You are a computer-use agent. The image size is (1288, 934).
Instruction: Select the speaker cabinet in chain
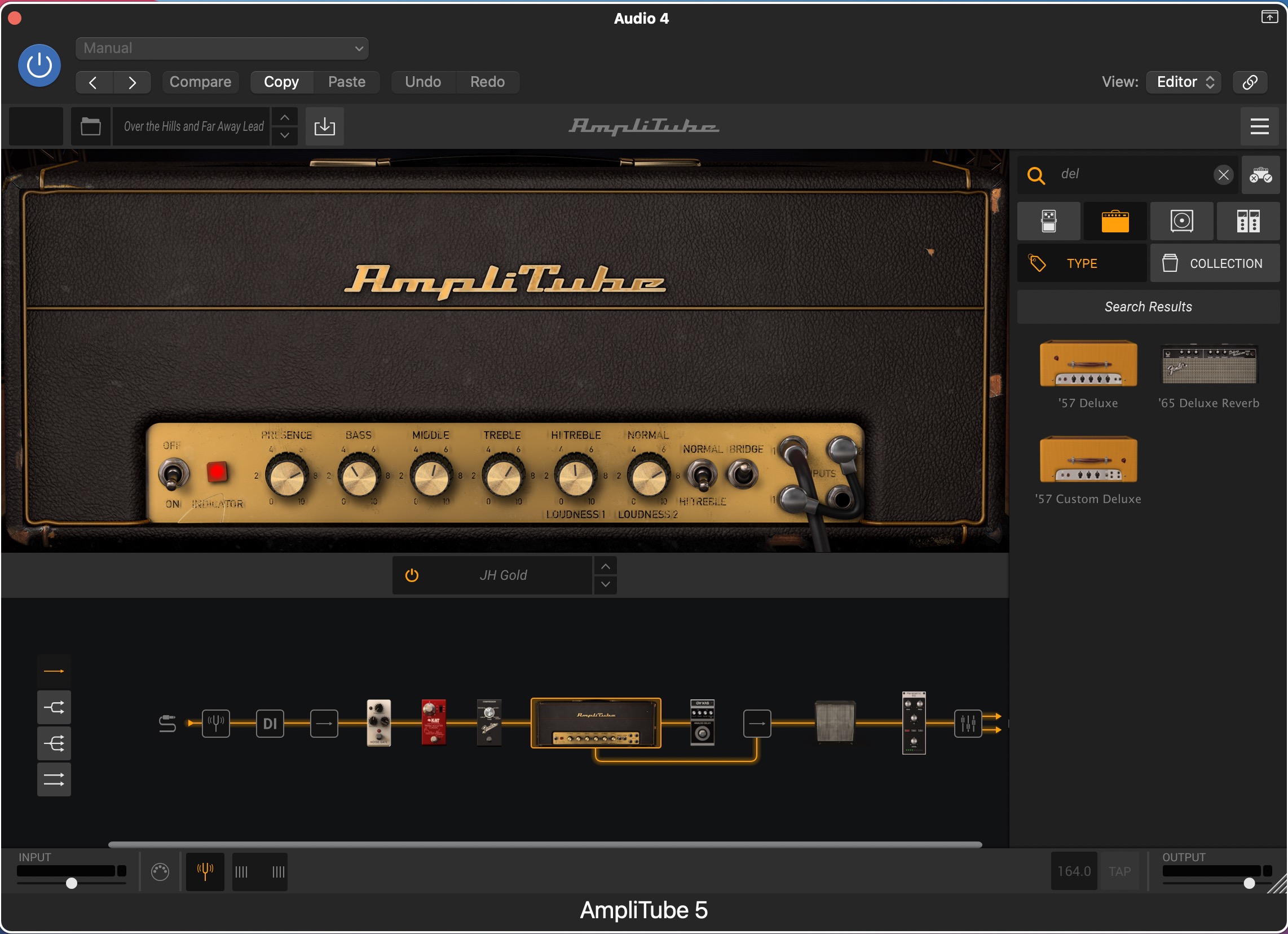coord(835,722)
